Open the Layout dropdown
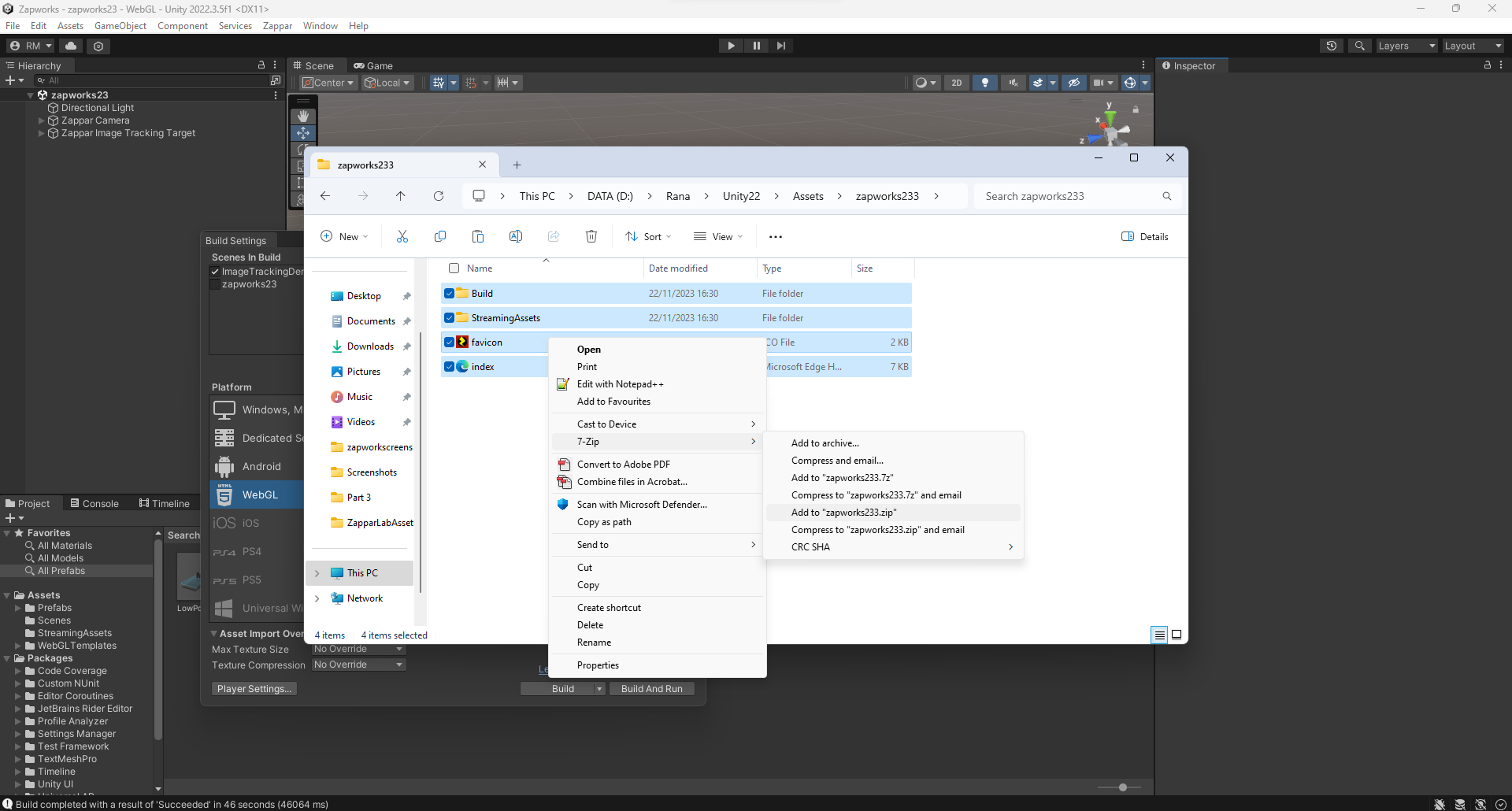This screenshot has width=1512, height=811. (x=1473, y=46)
